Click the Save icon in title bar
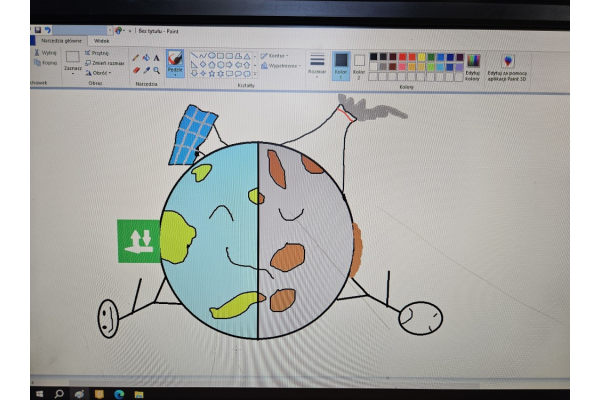 click(38, 30)
